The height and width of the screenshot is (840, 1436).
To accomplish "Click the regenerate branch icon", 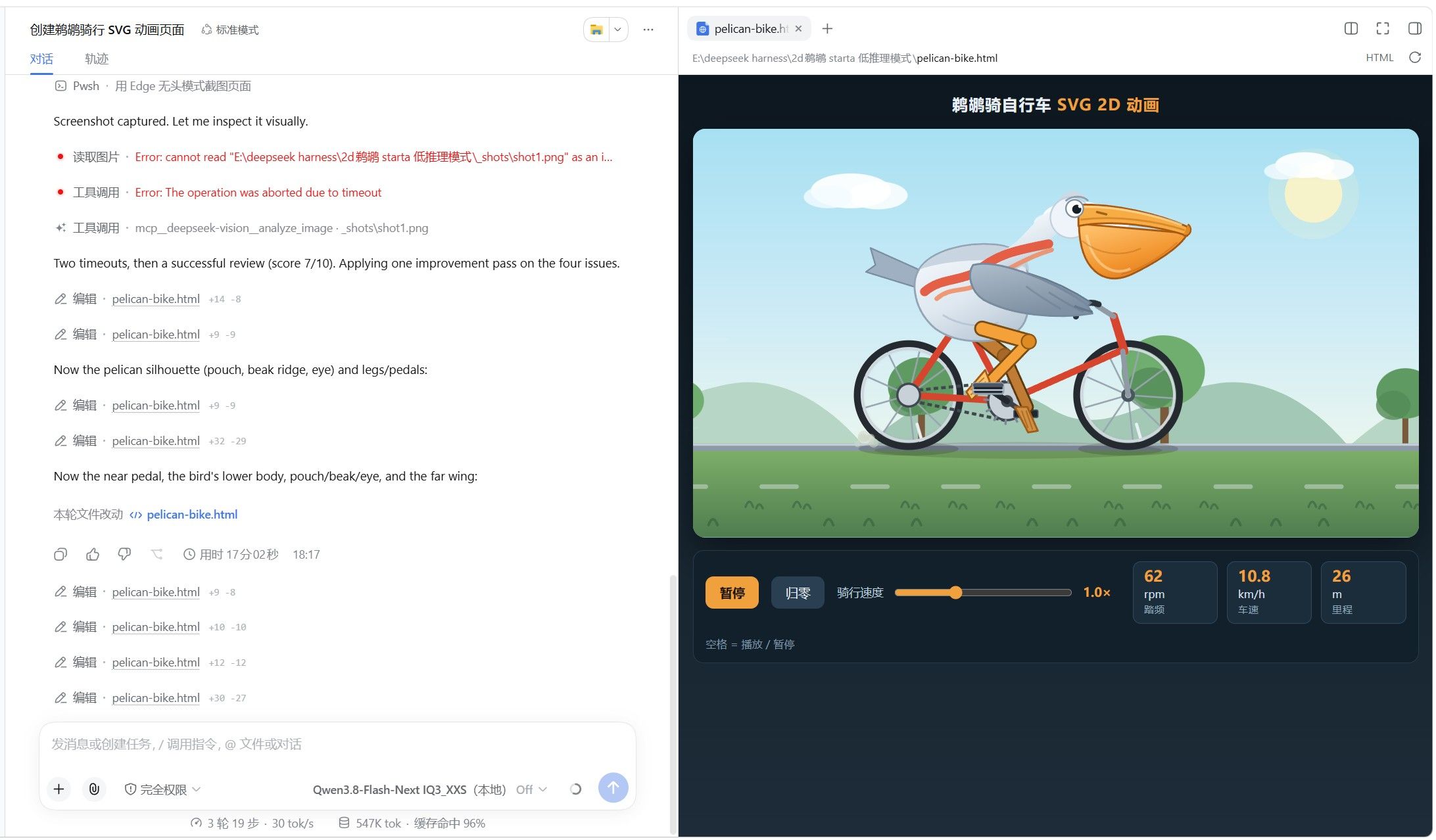I will 156,554.
